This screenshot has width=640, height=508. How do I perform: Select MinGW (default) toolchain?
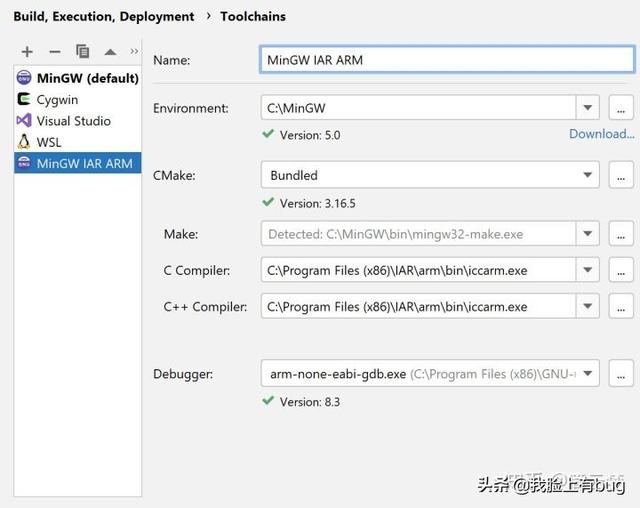[x=78, y=78]
